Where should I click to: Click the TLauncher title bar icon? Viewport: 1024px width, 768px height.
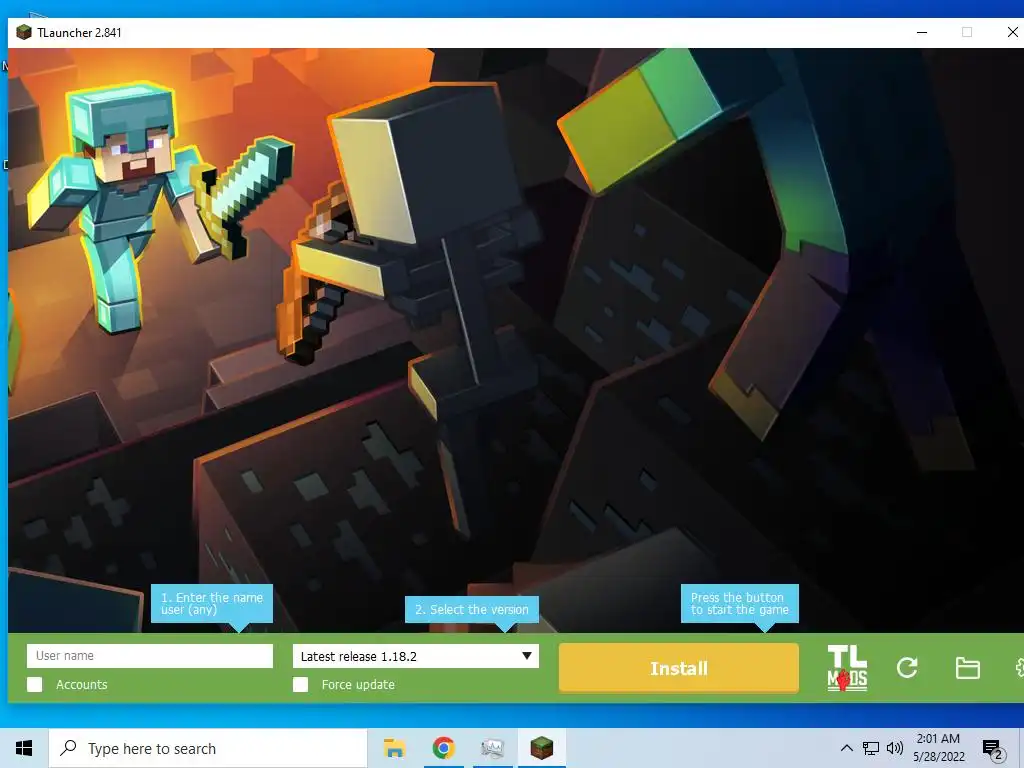click(24, 32)
